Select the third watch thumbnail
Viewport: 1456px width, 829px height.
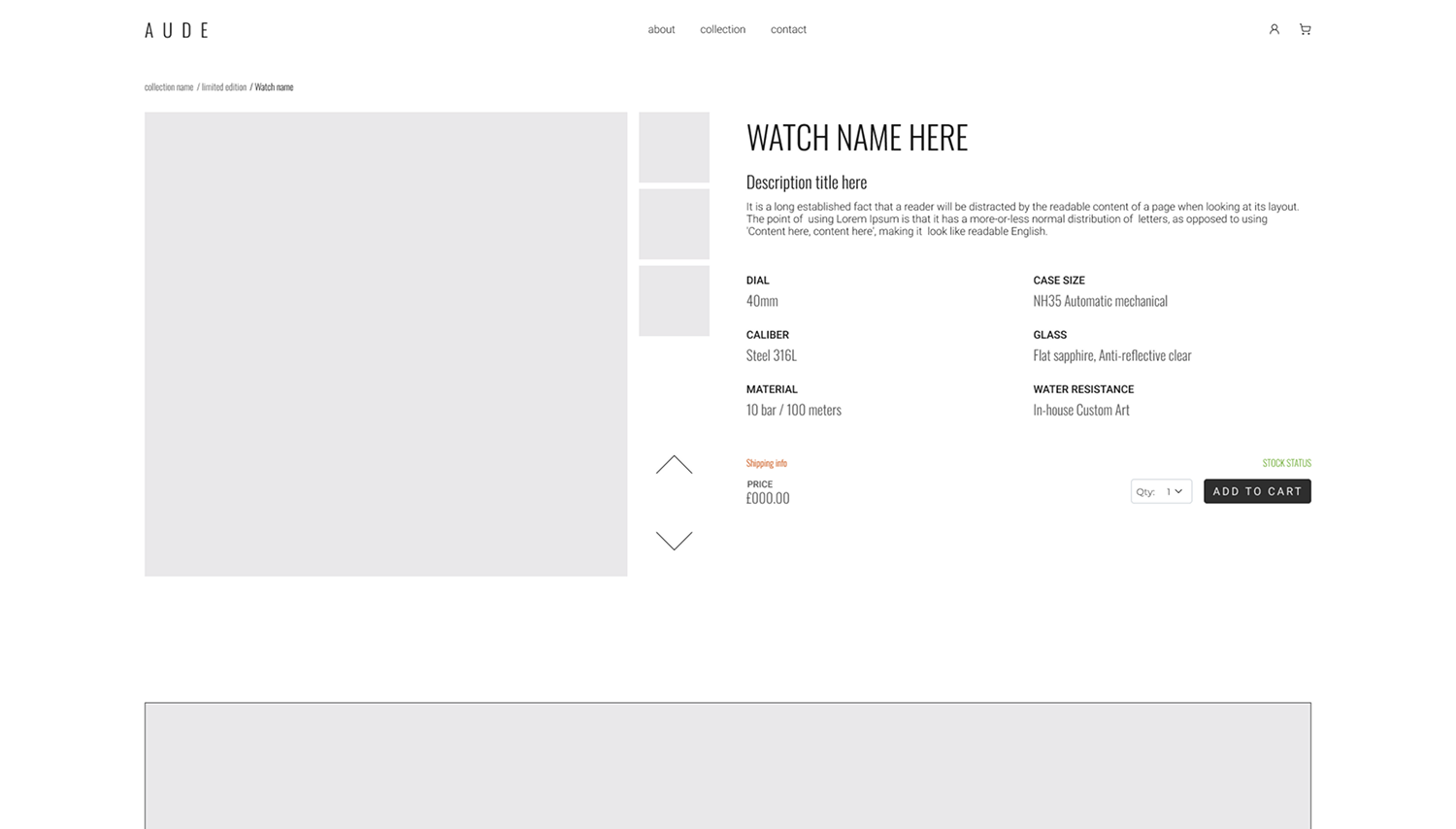[674, 299]
